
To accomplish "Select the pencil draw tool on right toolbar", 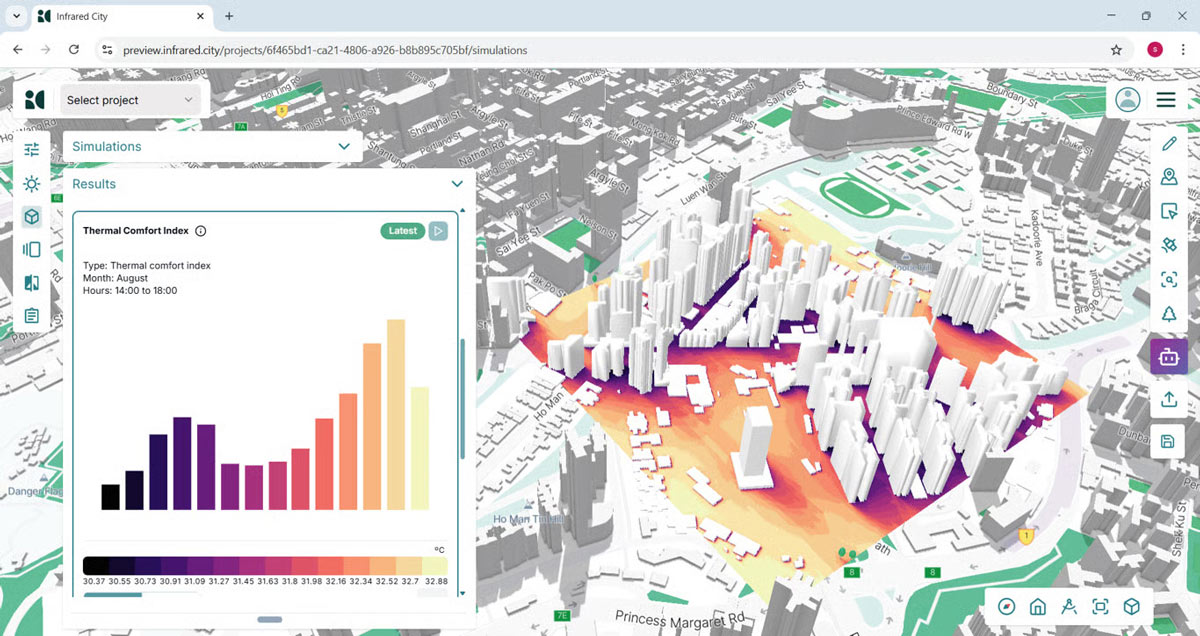I will pyautogui.click(x=1168, y=144).
